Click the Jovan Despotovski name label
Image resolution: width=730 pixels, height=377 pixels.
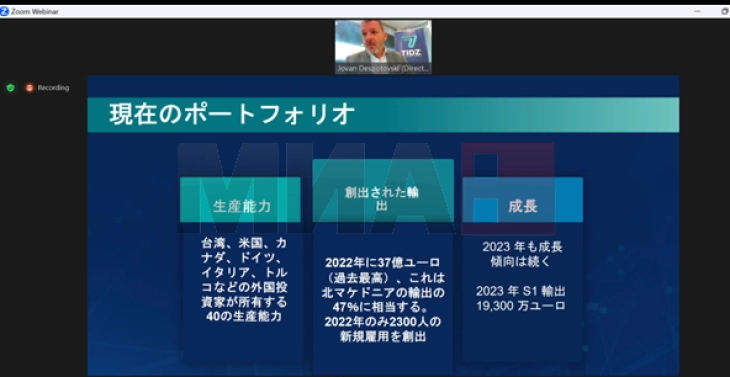tap(383, 68)
